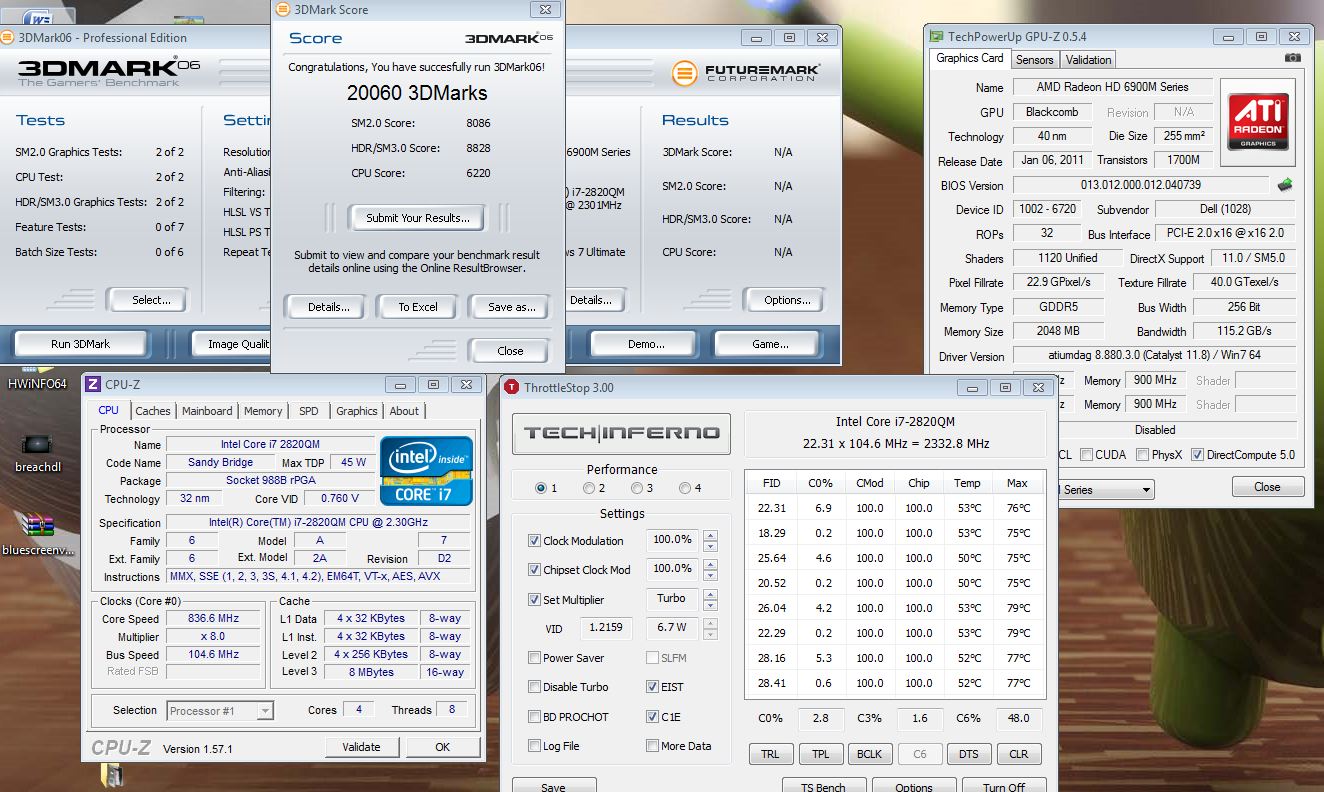Switch to the Graphics tab in CPU-Z

pos(356,411)
